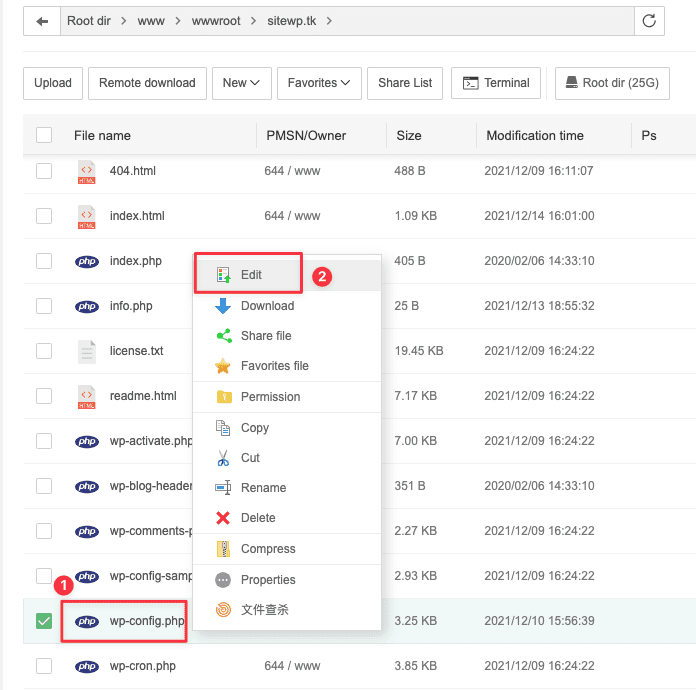The width and height of the screenshot is (696, 690).
Task: Expand the Favorites dropdown
Action: pyautogui.click(x=319, y=83)
